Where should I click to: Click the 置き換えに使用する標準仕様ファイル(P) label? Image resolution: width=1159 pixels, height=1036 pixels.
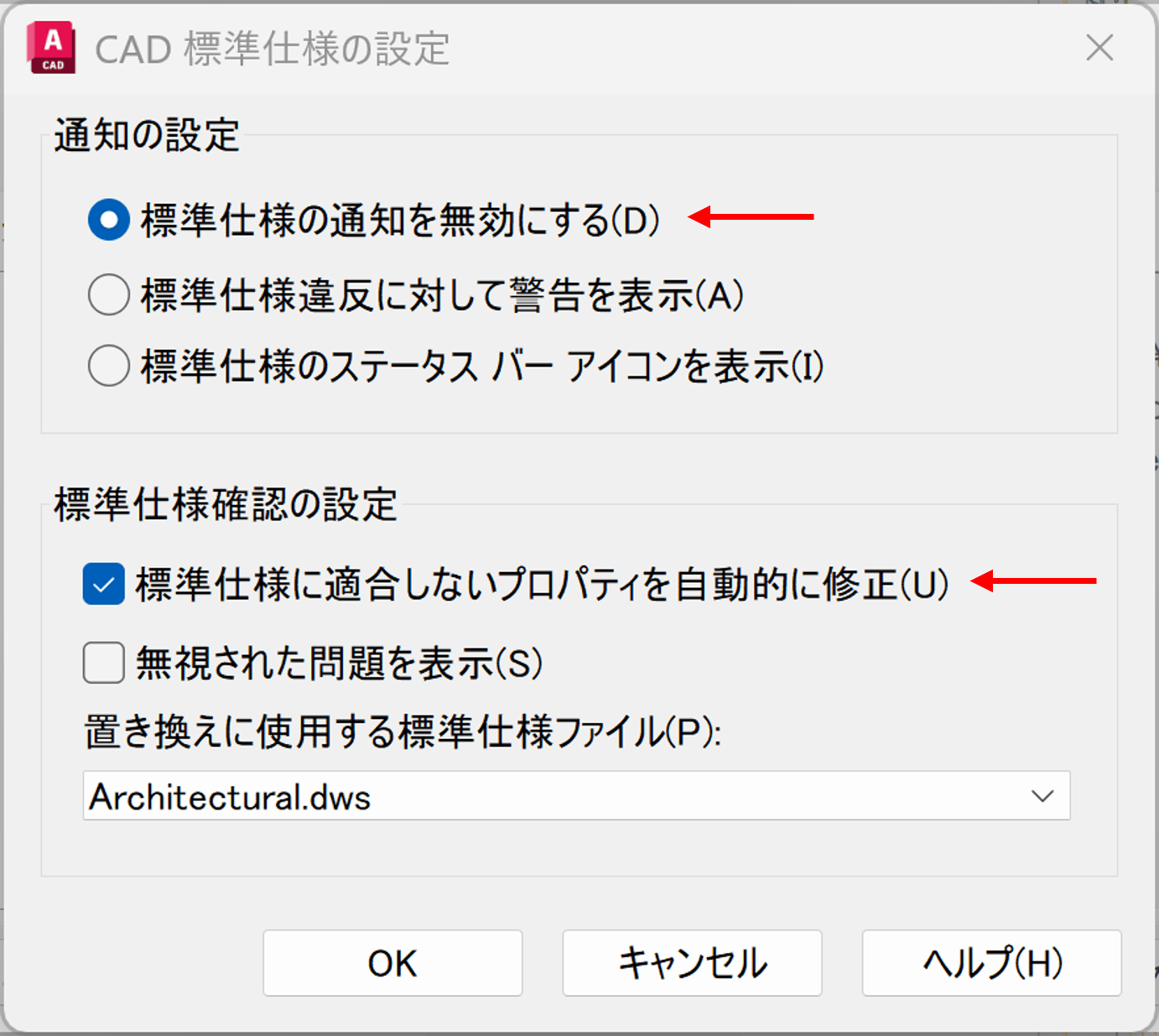click(403, 732)
